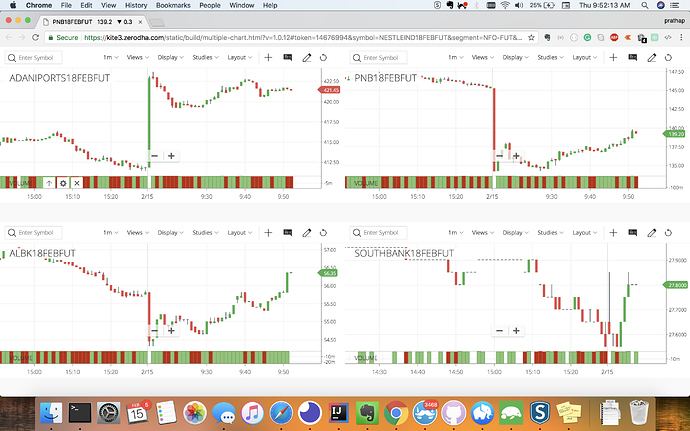Screen dimensions: 690x431
Task: Expand Views dropdown in ADANIPORTS18FEBFUT panel
Action: 138,58
